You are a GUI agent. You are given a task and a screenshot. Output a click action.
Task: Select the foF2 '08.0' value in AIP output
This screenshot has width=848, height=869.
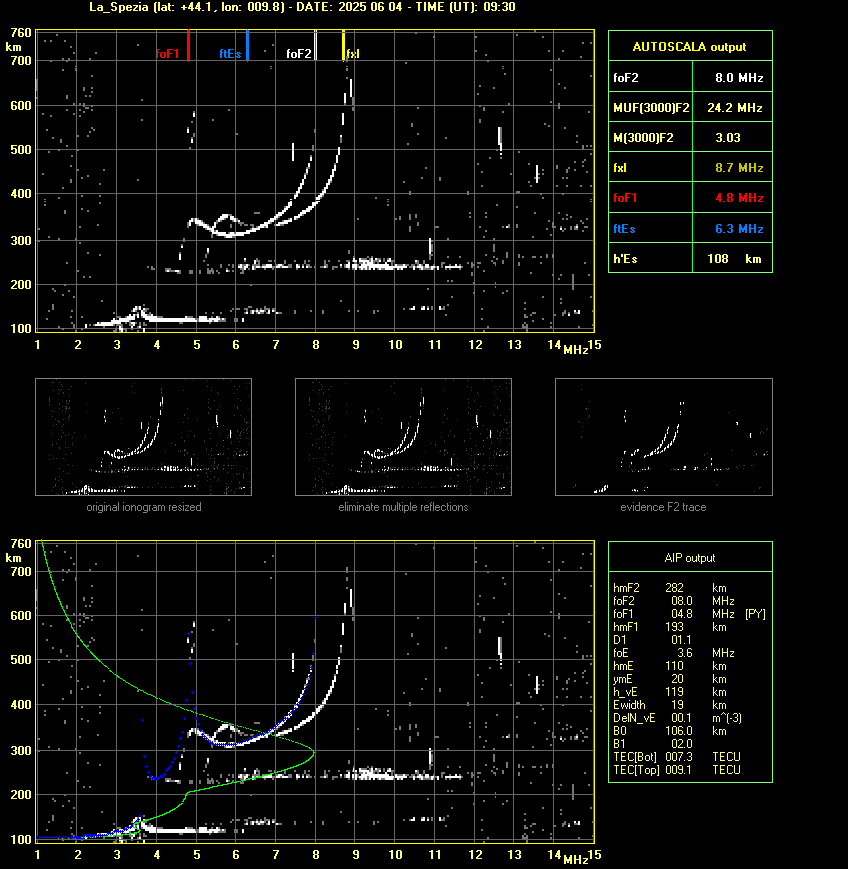point(682,601)
